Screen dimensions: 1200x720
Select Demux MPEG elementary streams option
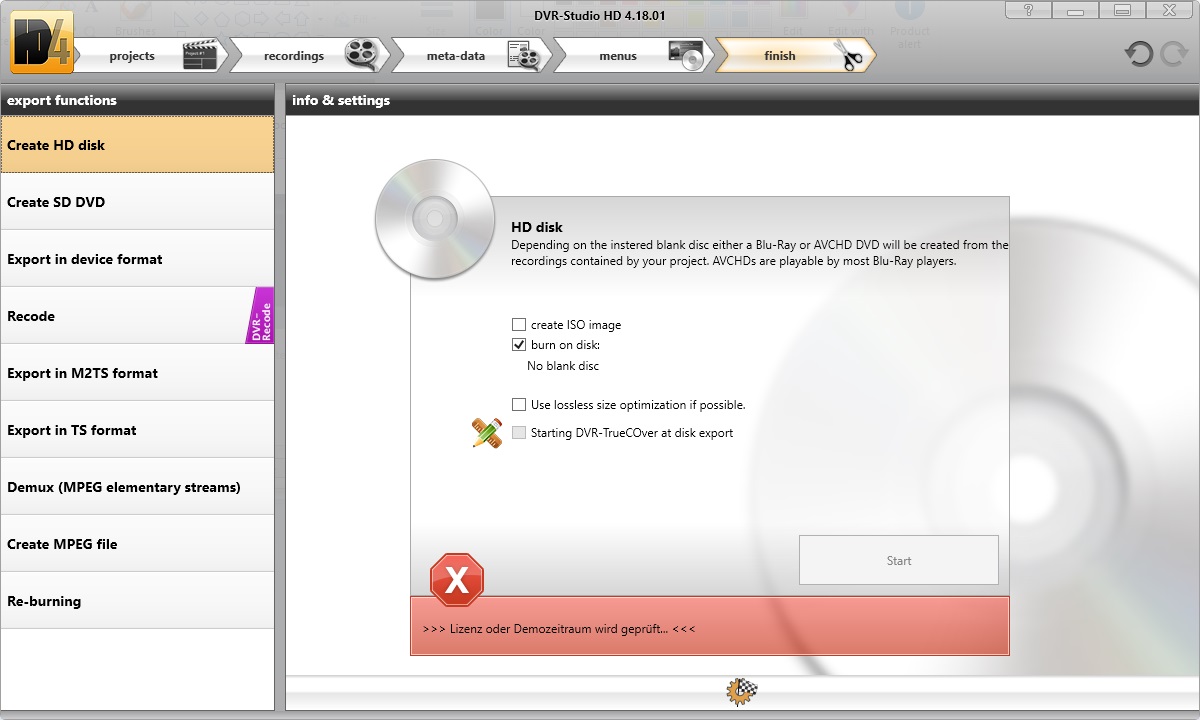point(137,487)
